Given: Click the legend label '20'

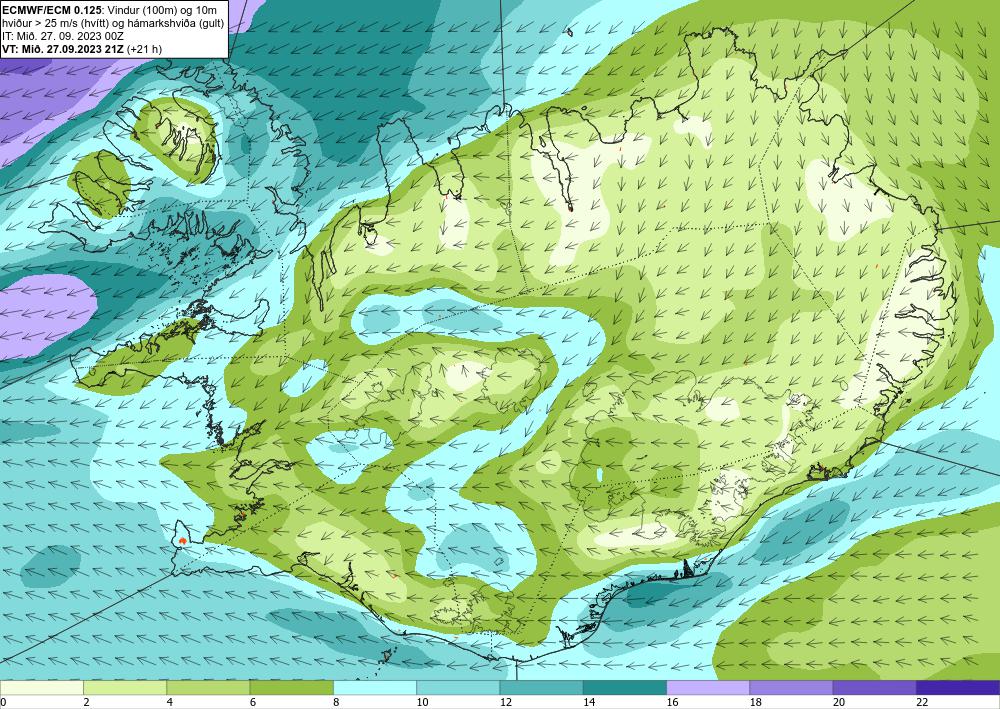Looking at the screenshot, I should (x=839, y=702).
